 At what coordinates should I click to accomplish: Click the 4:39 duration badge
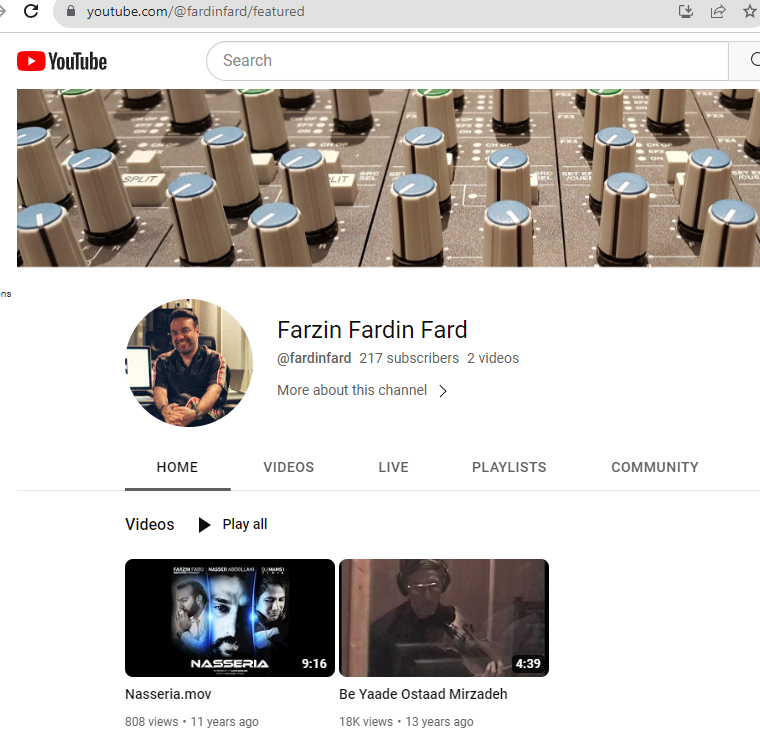(x=528, y=664)
